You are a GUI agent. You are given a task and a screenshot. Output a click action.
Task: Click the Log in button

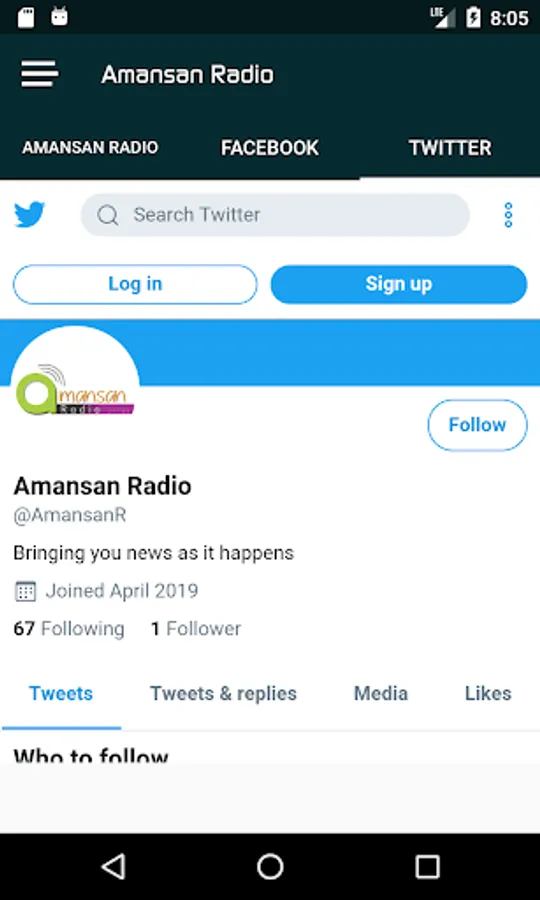(135, 284)
